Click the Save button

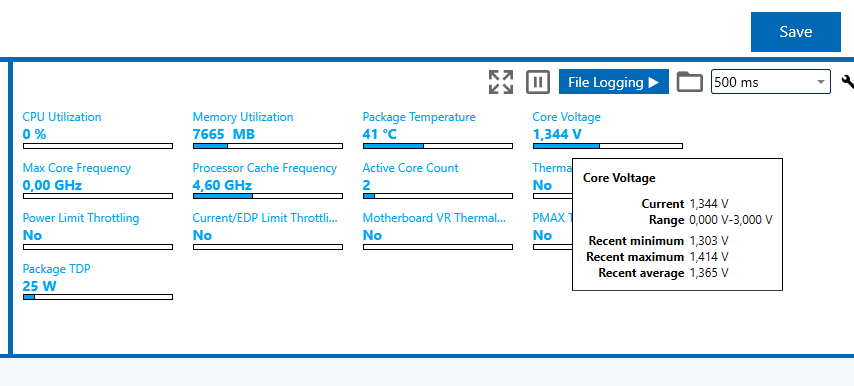coord(795,32)
